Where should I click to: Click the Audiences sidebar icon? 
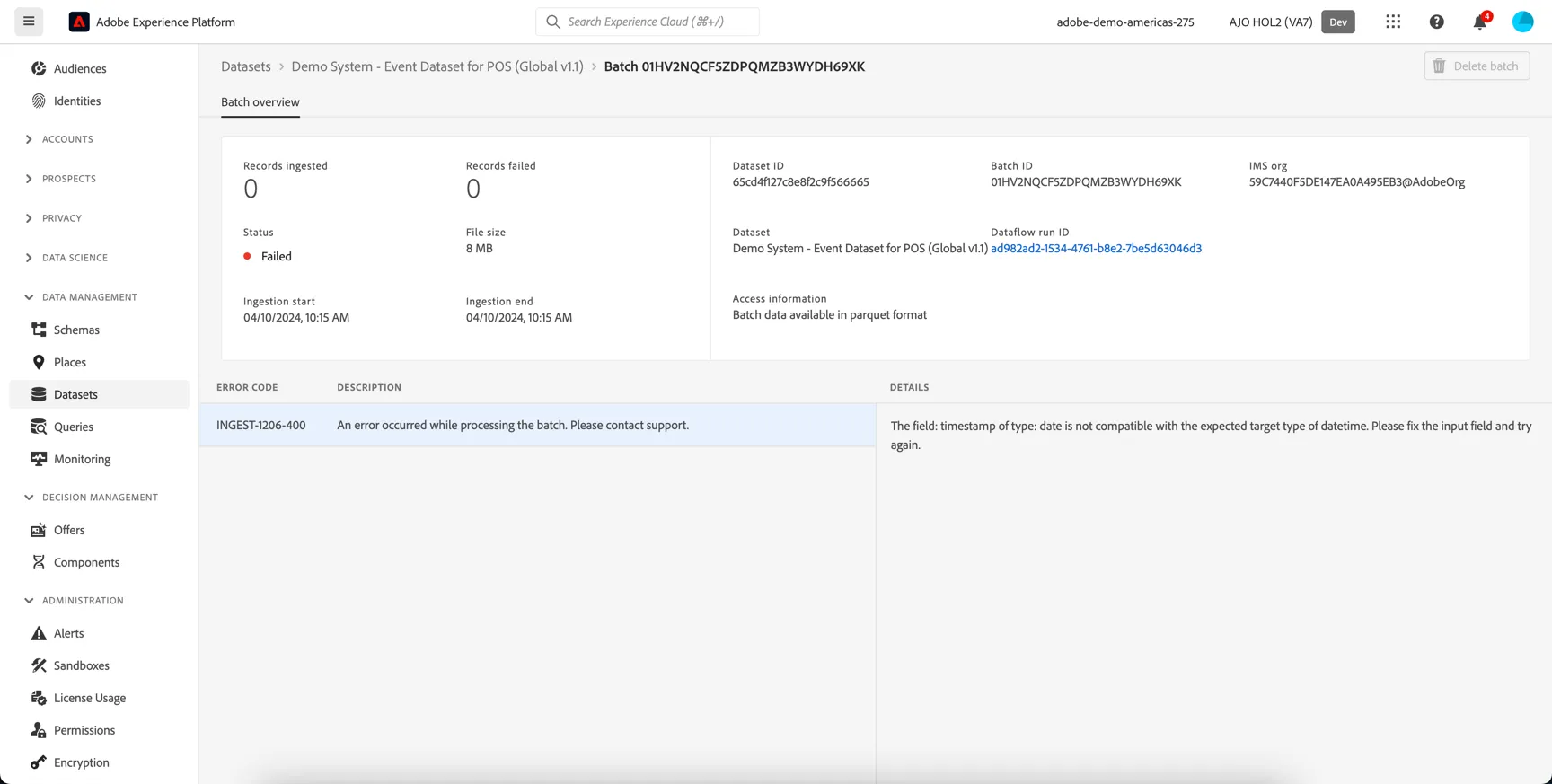point(39,68)
